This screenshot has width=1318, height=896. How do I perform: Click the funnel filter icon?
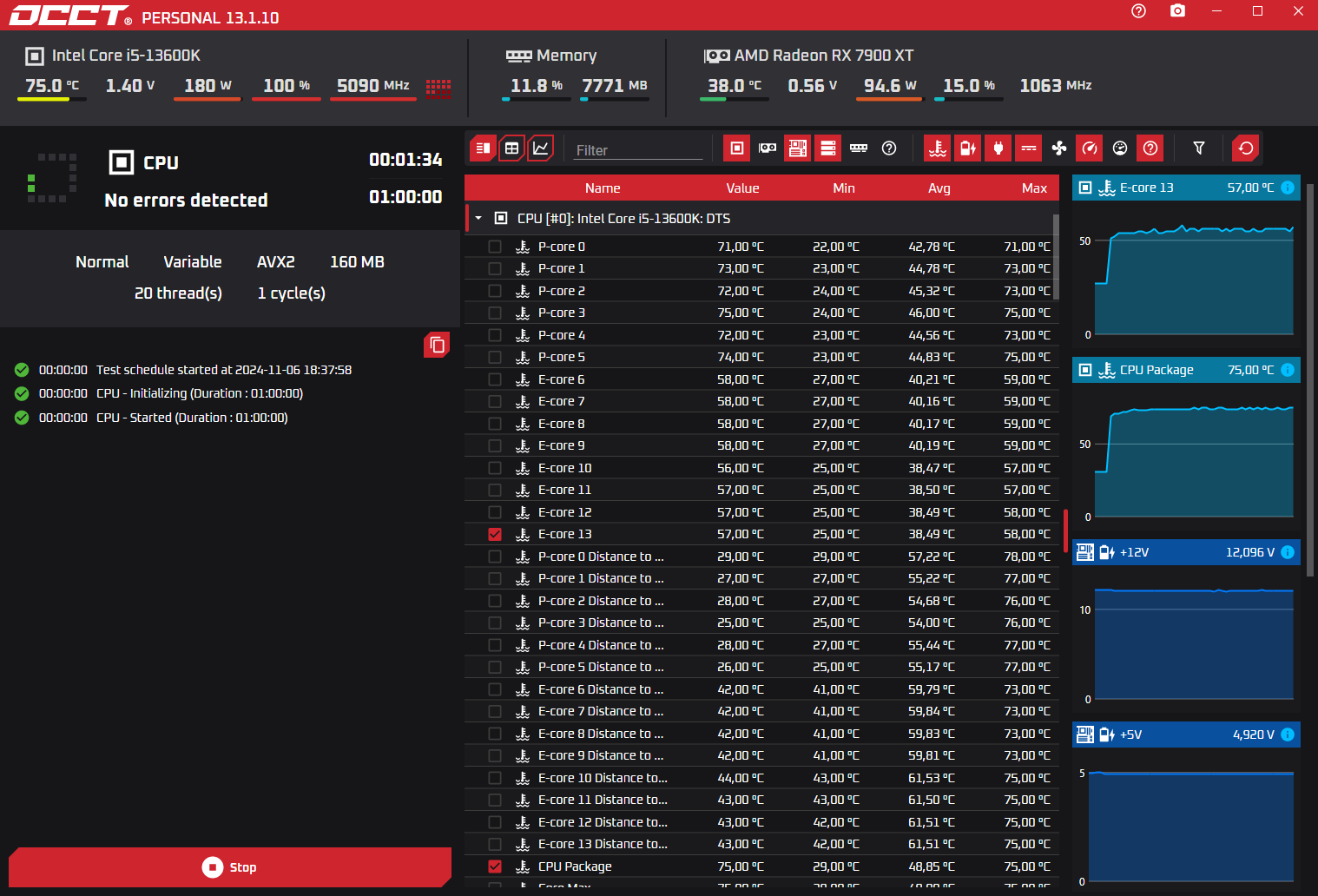(x=1199, y=148)
